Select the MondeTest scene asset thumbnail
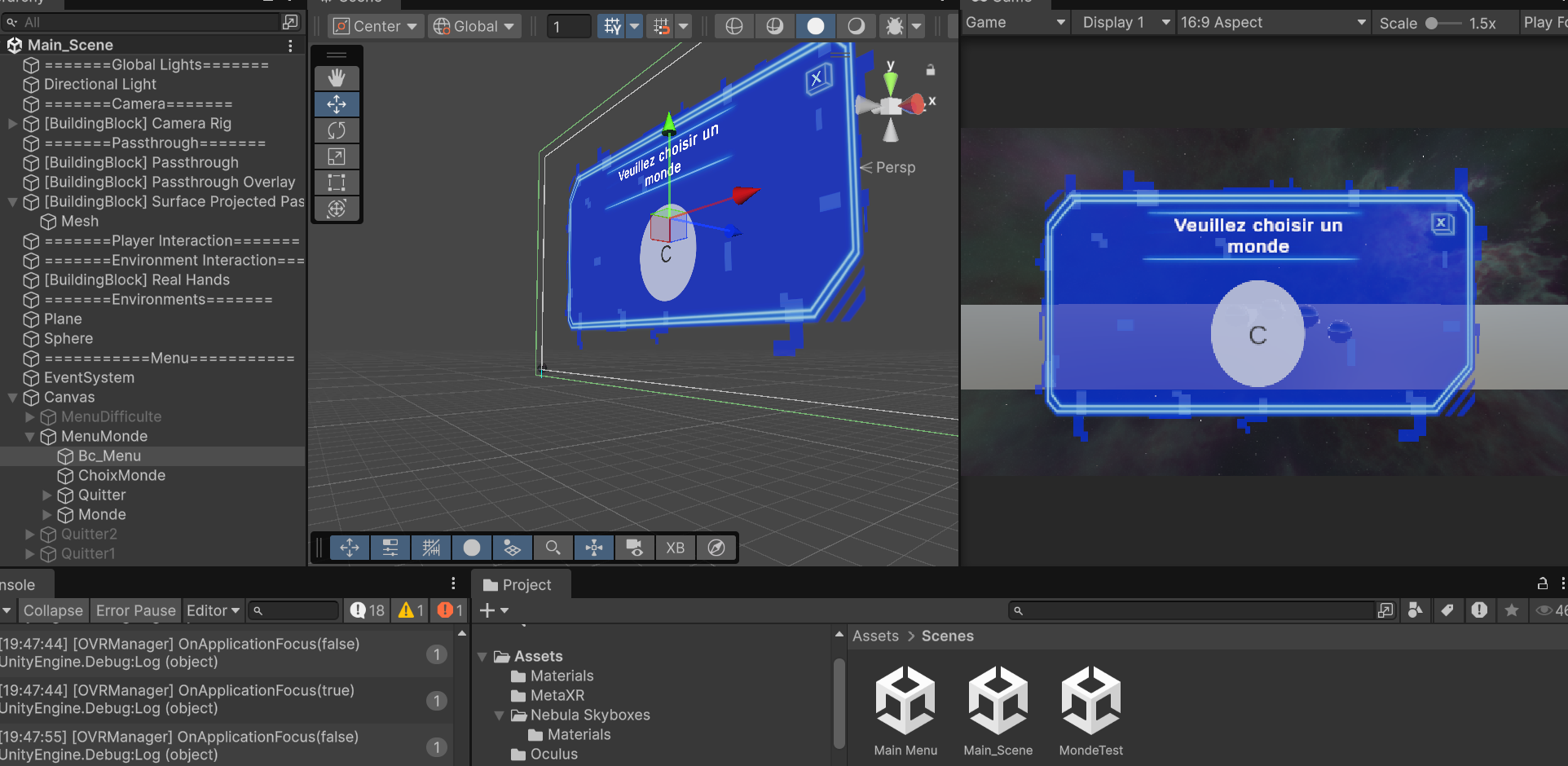Image resolution: width=1568 pixels, height=766 pixels. [x=1091, y=701]
